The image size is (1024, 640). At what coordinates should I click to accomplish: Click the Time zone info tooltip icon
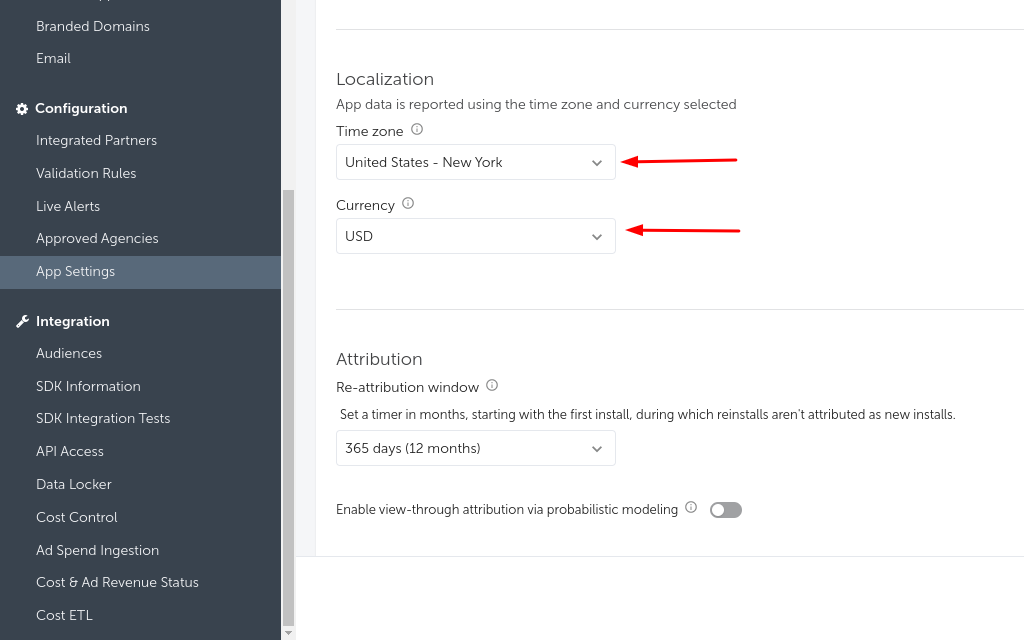pyautogui.click(x=416, y=129)
